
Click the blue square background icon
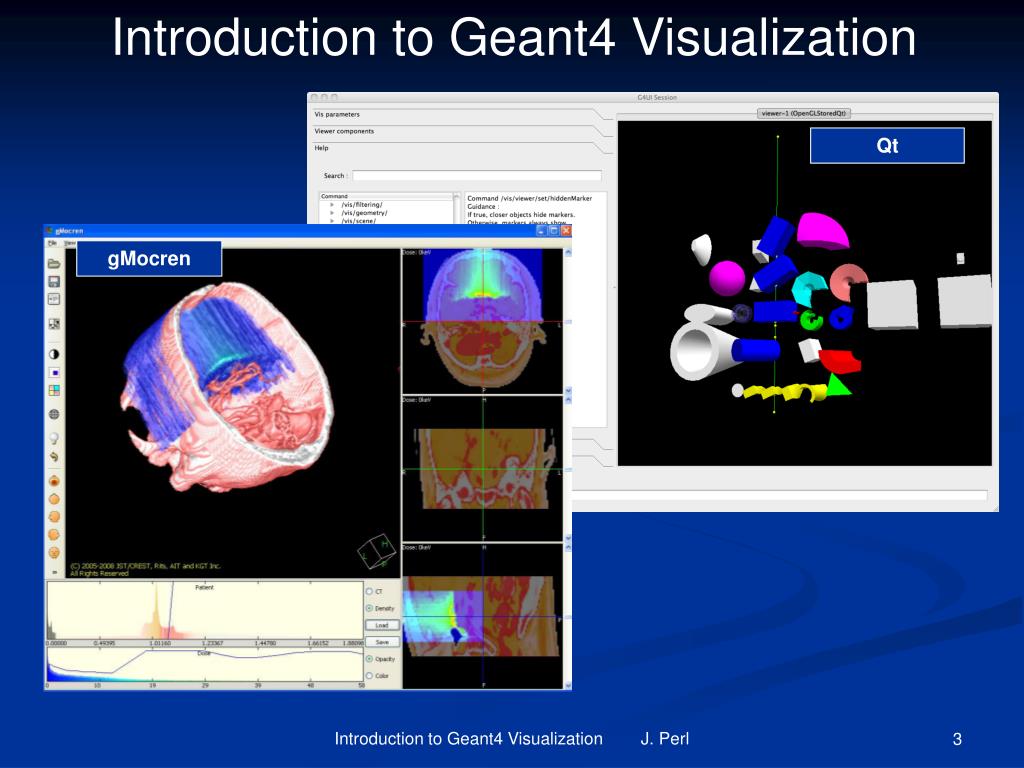(x=54, y=372)
